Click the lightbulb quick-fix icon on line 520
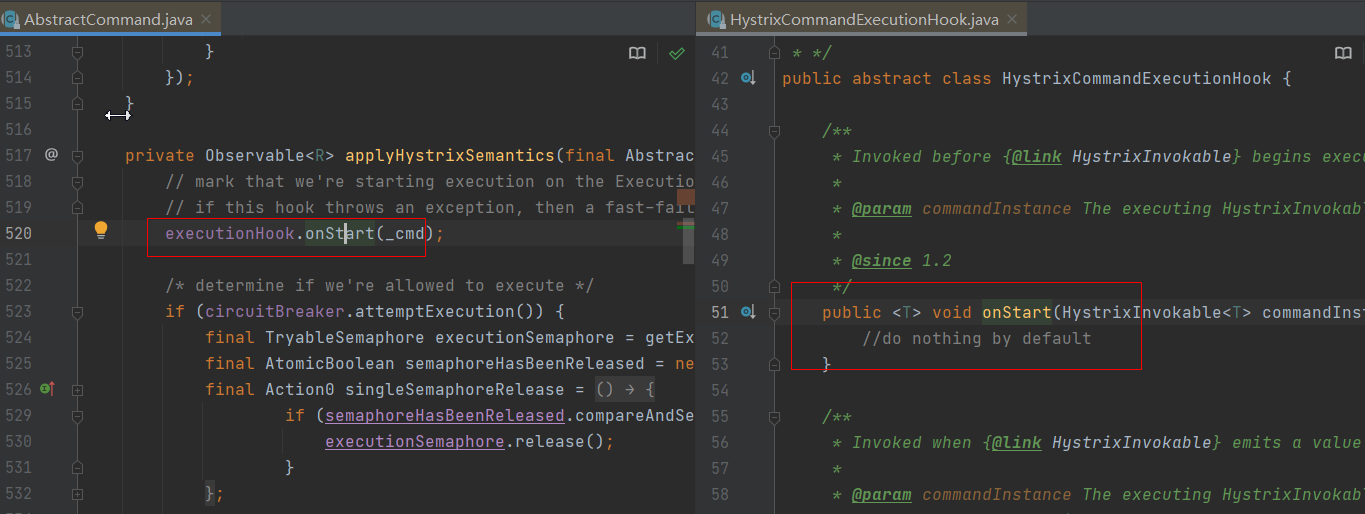Viewport: 1365px width, 514px height. (100, 231)
